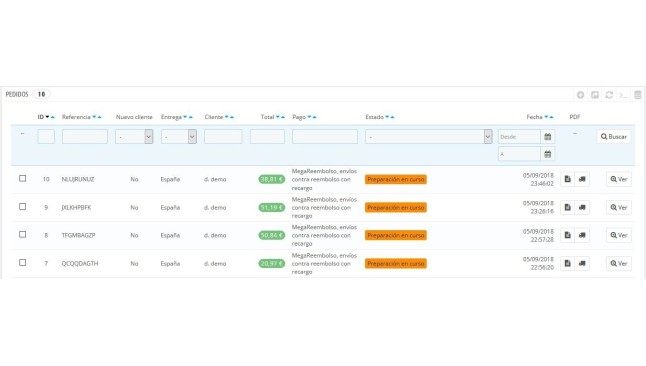This screenshot has width=646, height=366.
Task: Focus the ID filter field
Action: coord(46,136)
